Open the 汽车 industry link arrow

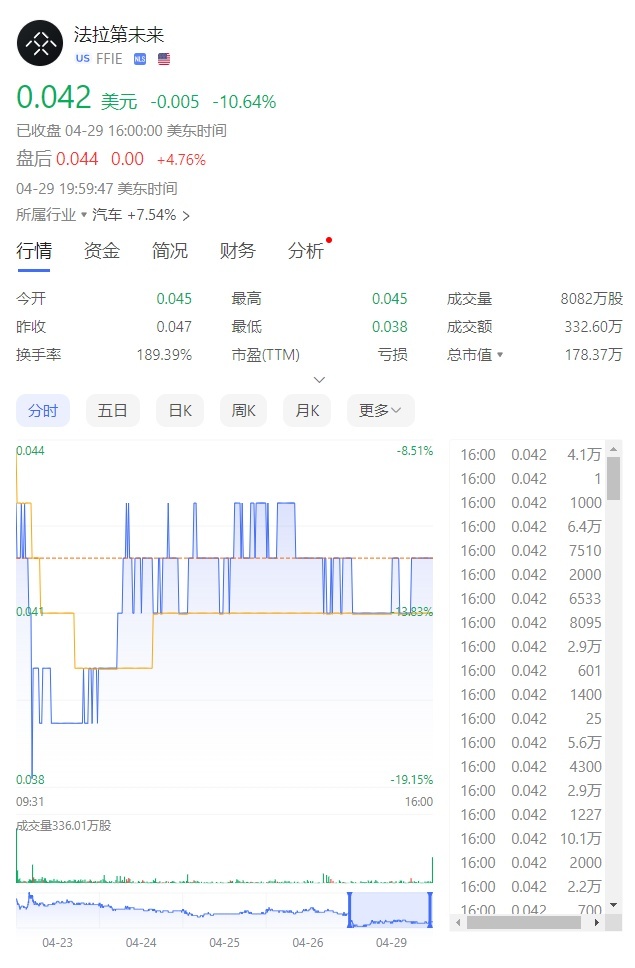click(186, 215)
